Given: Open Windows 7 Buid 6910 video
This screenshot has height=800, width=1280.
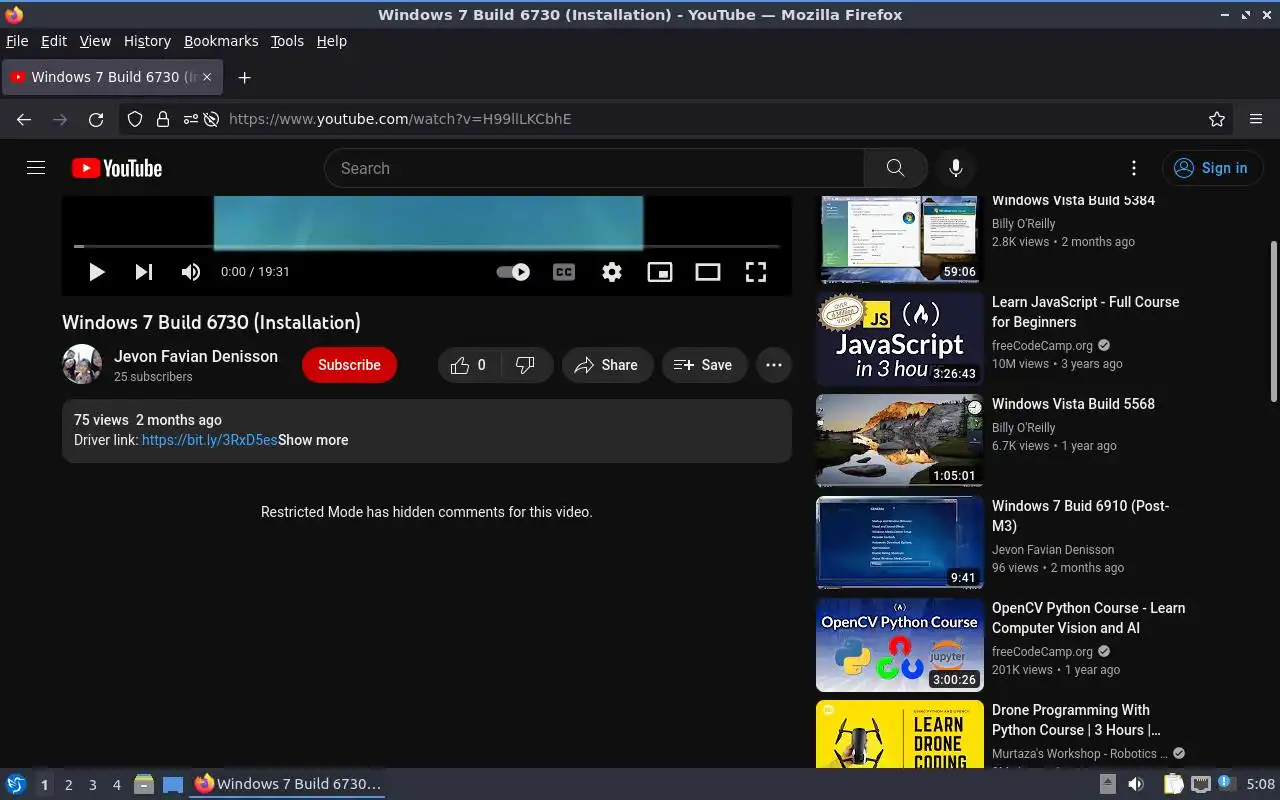Looking at the screenshot, I should pos(1080,516).
